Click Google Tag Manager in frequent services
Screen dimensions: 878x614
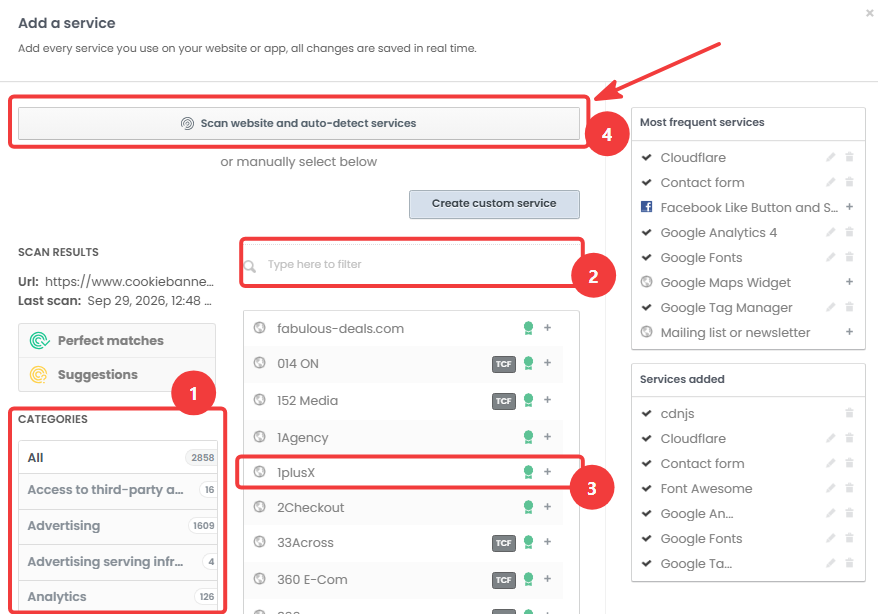[726, 308]
